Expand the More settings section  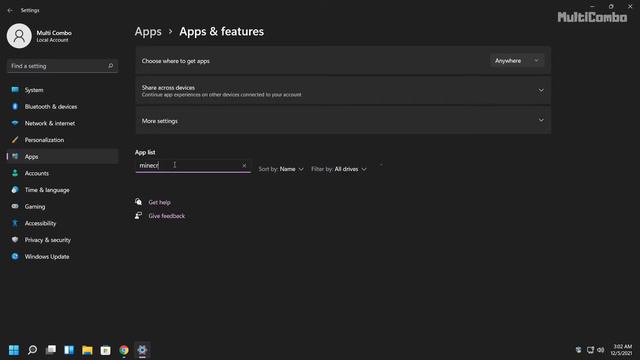pyautogui.click(x=343, y=121)
